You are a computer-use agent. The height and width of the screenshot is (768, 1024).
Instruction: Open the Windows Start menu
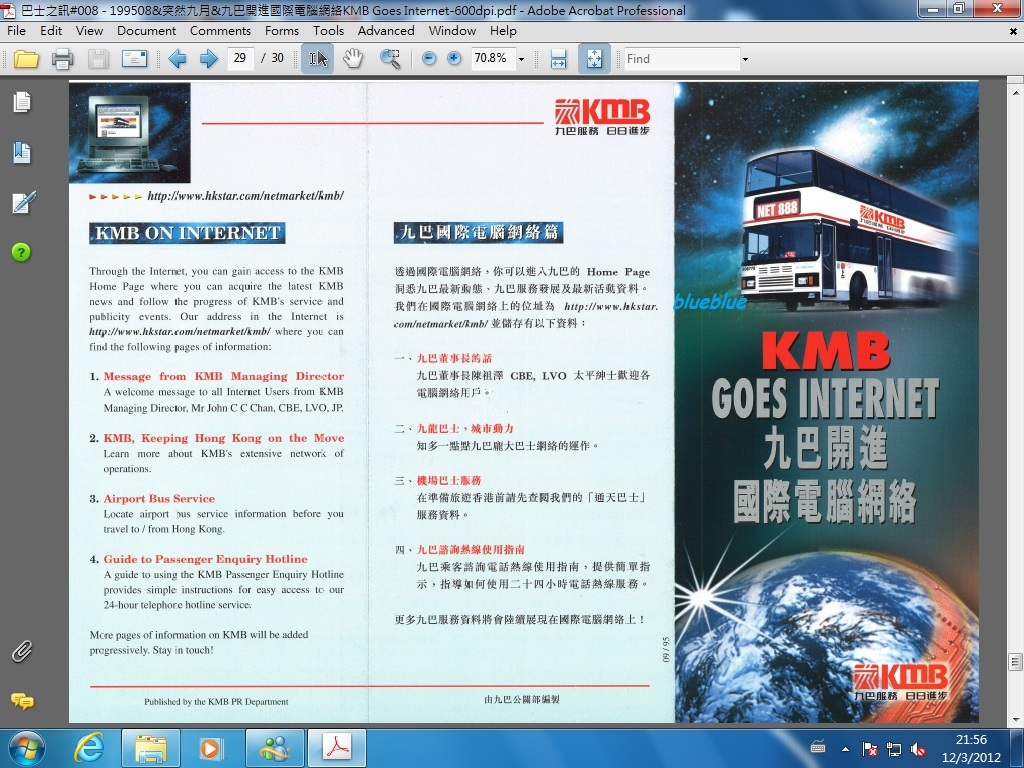[x=27, y=748]
